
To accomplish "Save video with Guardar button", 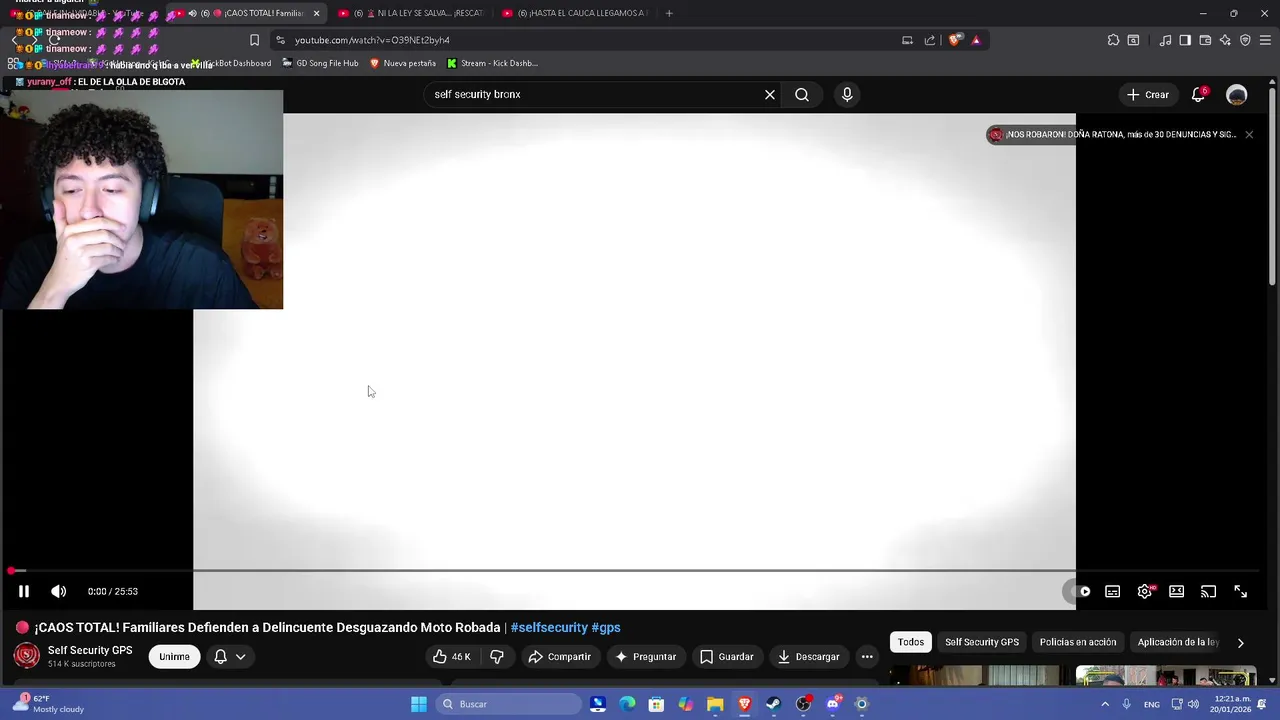I will 727,657.
